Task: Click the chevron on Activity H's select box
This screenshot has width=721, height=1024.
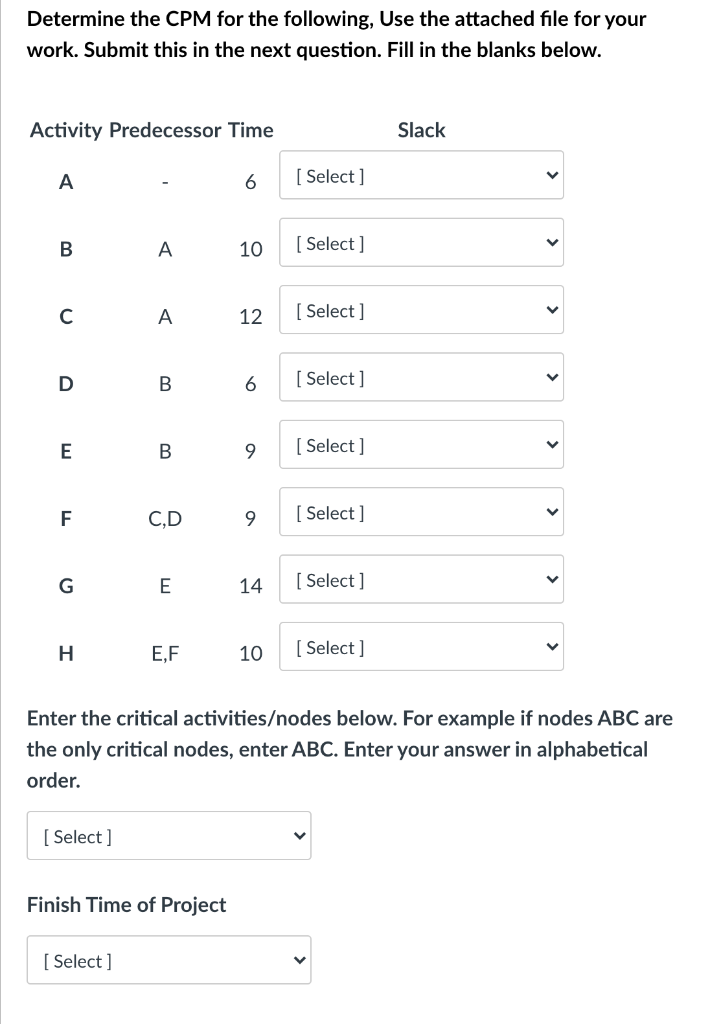Action: click(550, 646)
